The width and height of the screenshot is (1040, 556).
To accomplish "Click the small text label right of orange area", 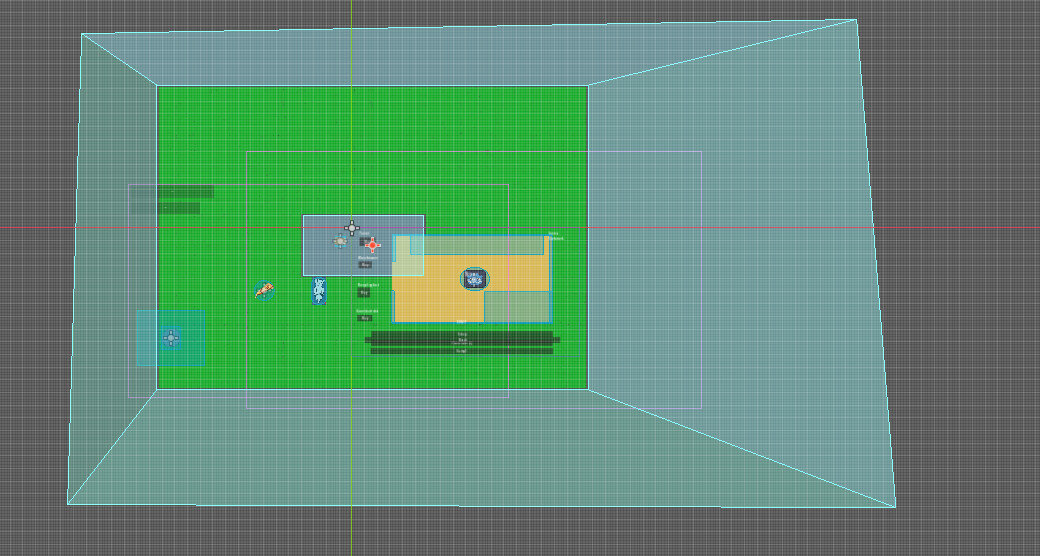I will click(554, 237).
